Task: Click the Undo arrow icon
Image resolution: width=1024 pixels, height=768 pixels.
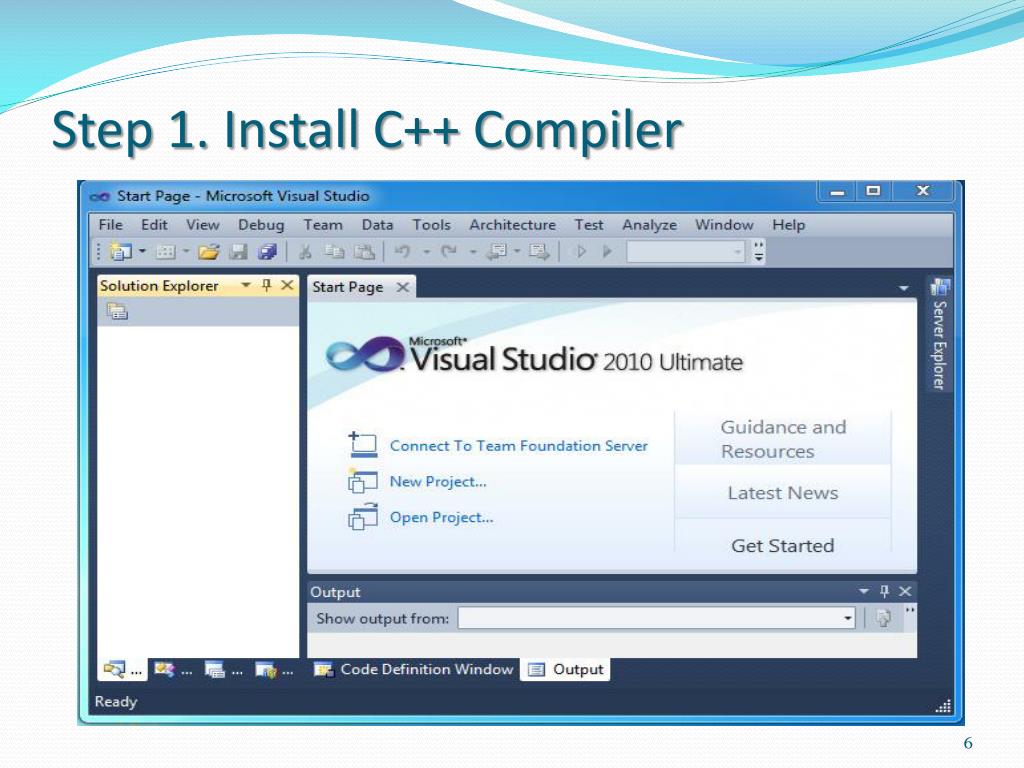Action: pos(402,251)
